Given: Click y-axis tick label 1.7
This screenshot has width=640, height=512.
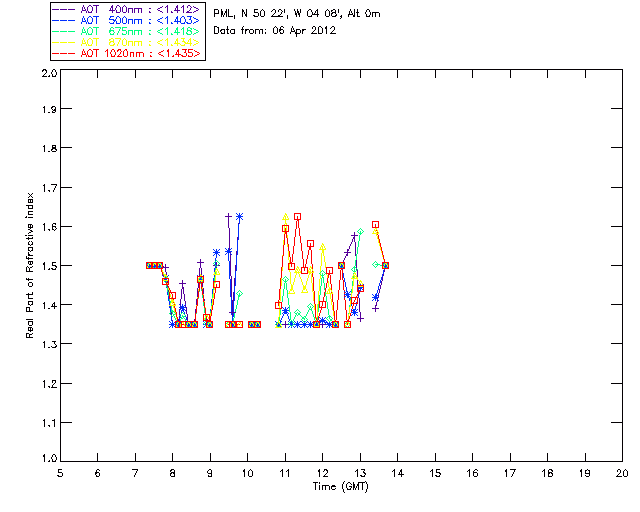Looking at the screenshot, I should click(x=49, y=188).
